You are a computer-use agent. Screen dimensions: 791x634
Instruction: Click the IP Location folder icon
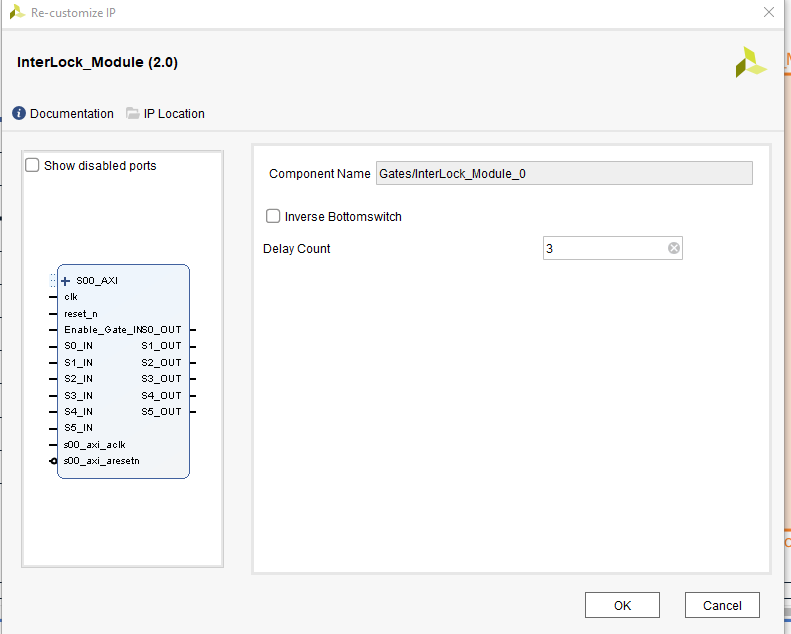coord(133,114)
